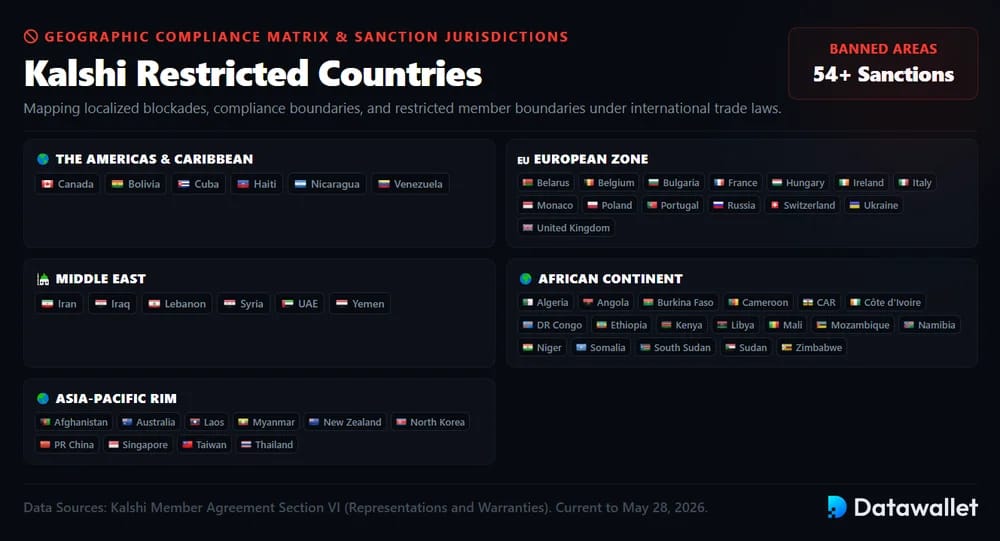The width and height of the screenshot is (1000, 541).
Task: Select the UAE chip in Middle East
Action: tap(300, 304)
